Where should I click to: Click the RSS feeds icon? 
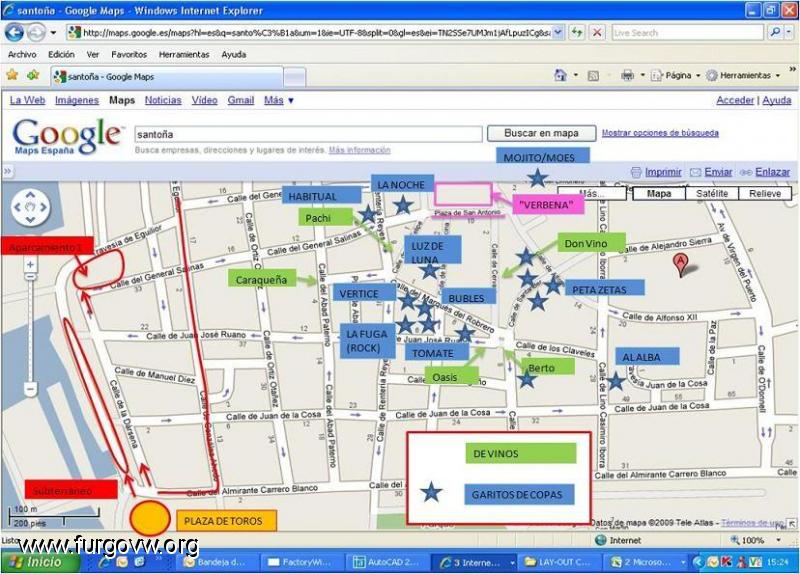[593, 76]
